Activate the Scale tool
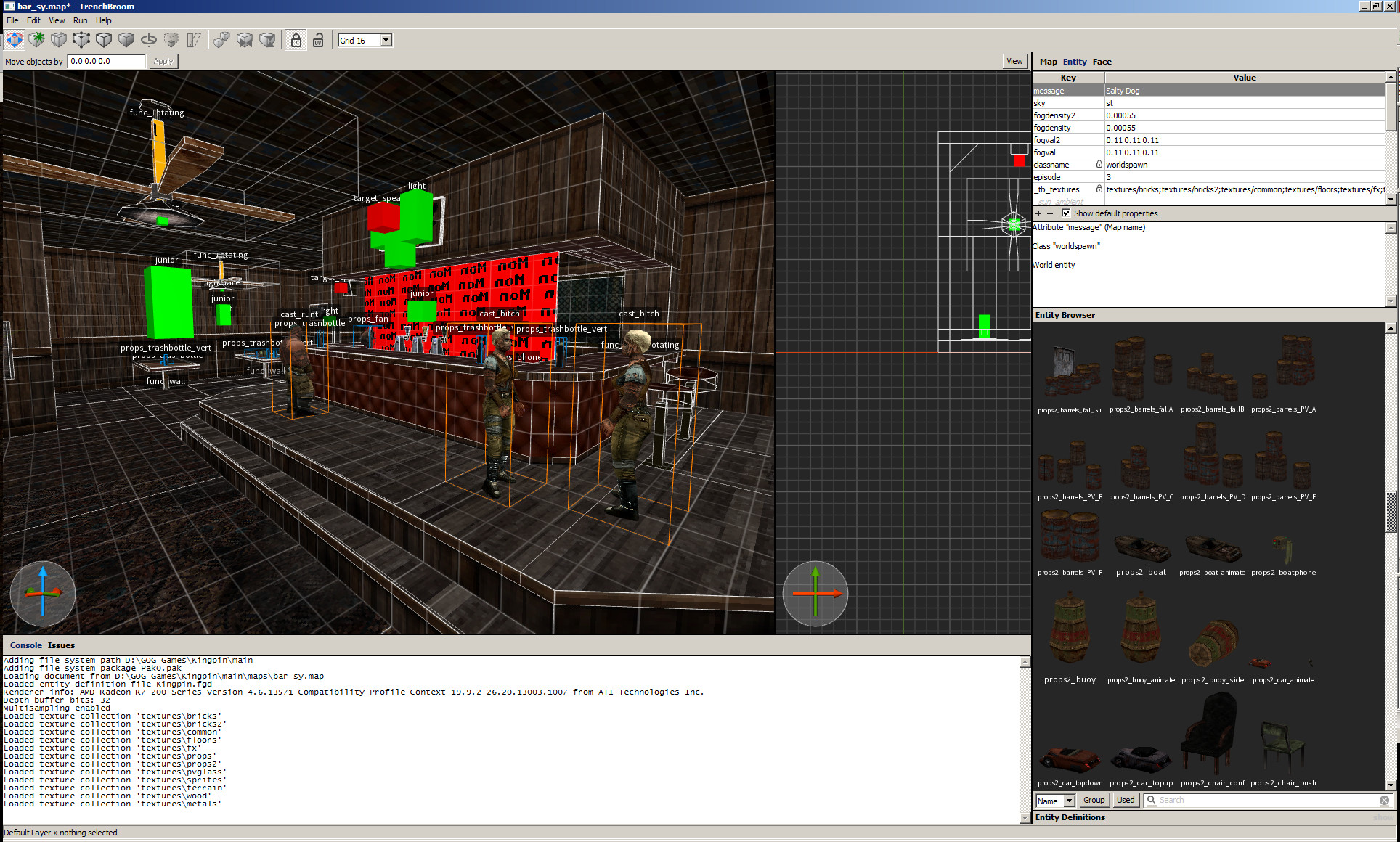Image resolution: width=1400 pixels, height=842 pixels. [x=171, y=40]
